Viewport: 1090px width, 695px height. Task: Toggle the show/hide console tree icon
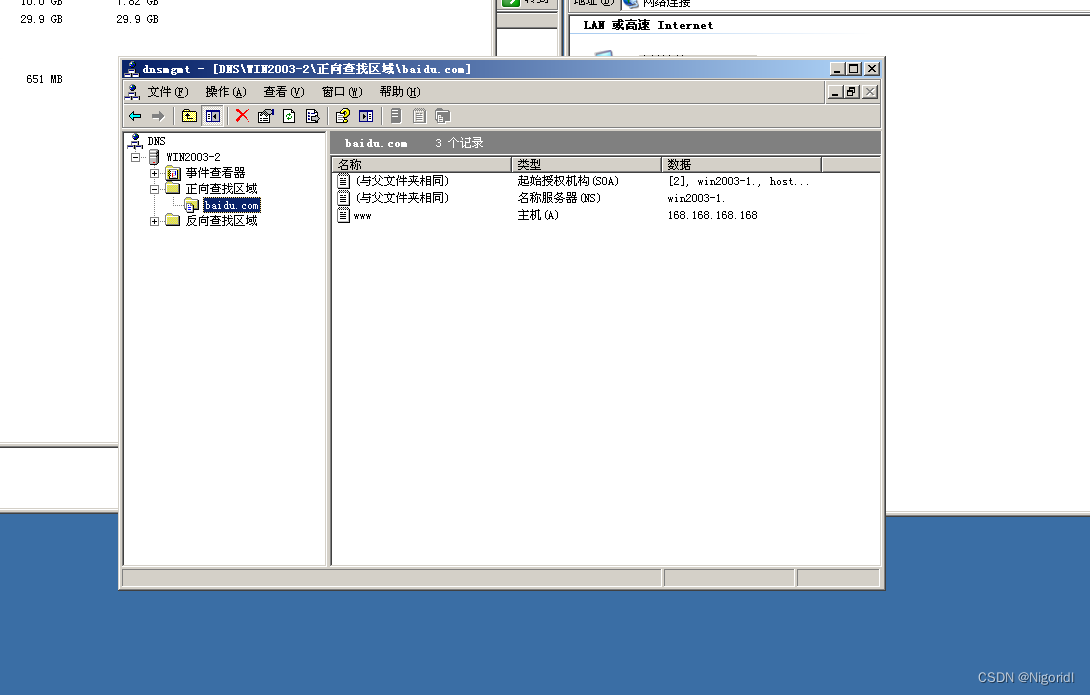pos(213,116)
